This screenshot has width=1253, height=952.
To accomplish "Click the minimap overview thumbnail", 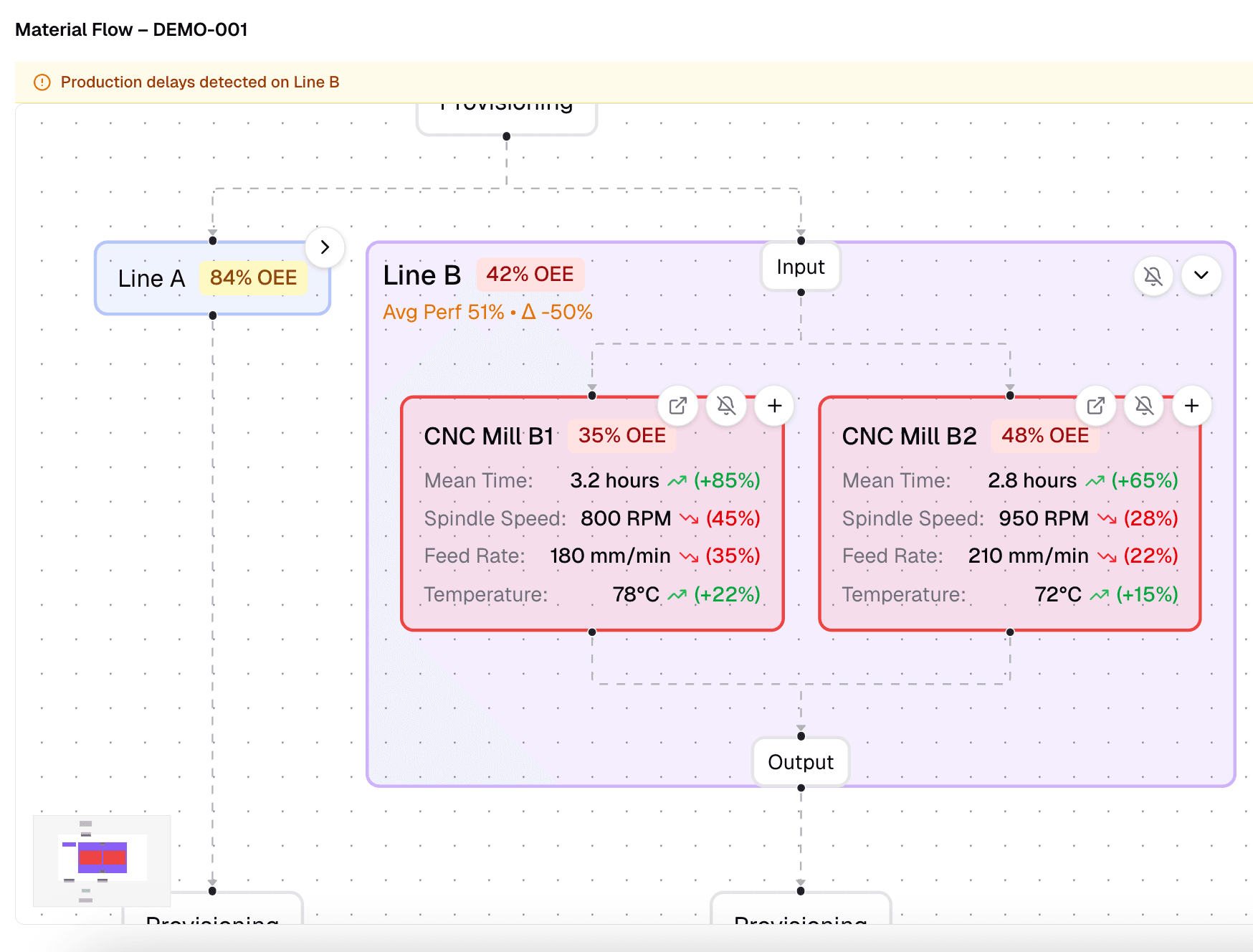I will click(102, 860).
